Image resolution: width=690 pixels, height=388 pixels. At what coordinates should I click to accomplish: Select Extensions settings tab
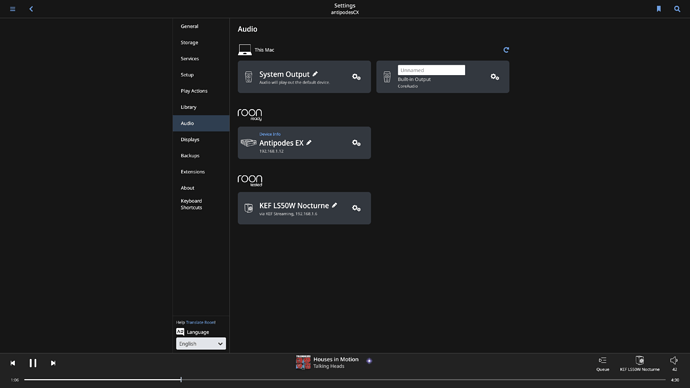click(x=201, y=172)
